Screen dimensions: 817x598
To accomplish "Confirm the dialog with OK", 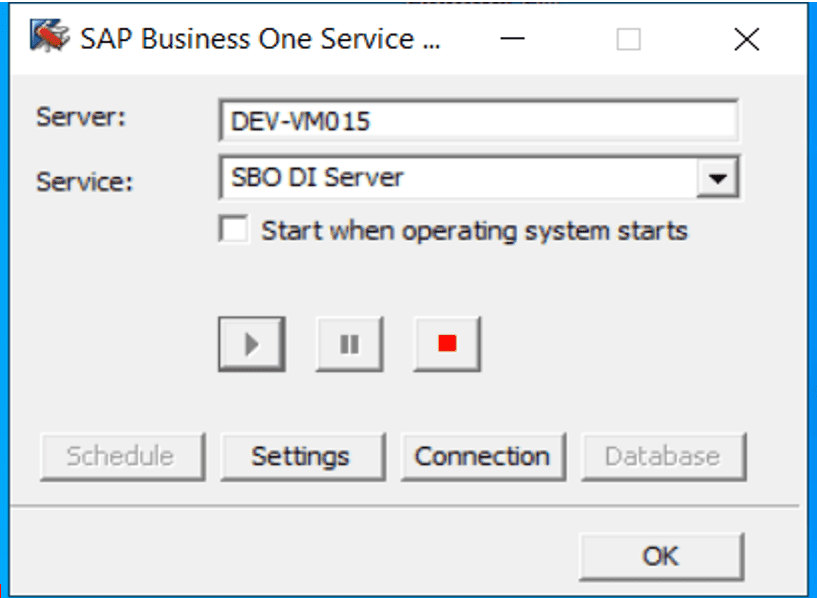I will click(661, 556).
